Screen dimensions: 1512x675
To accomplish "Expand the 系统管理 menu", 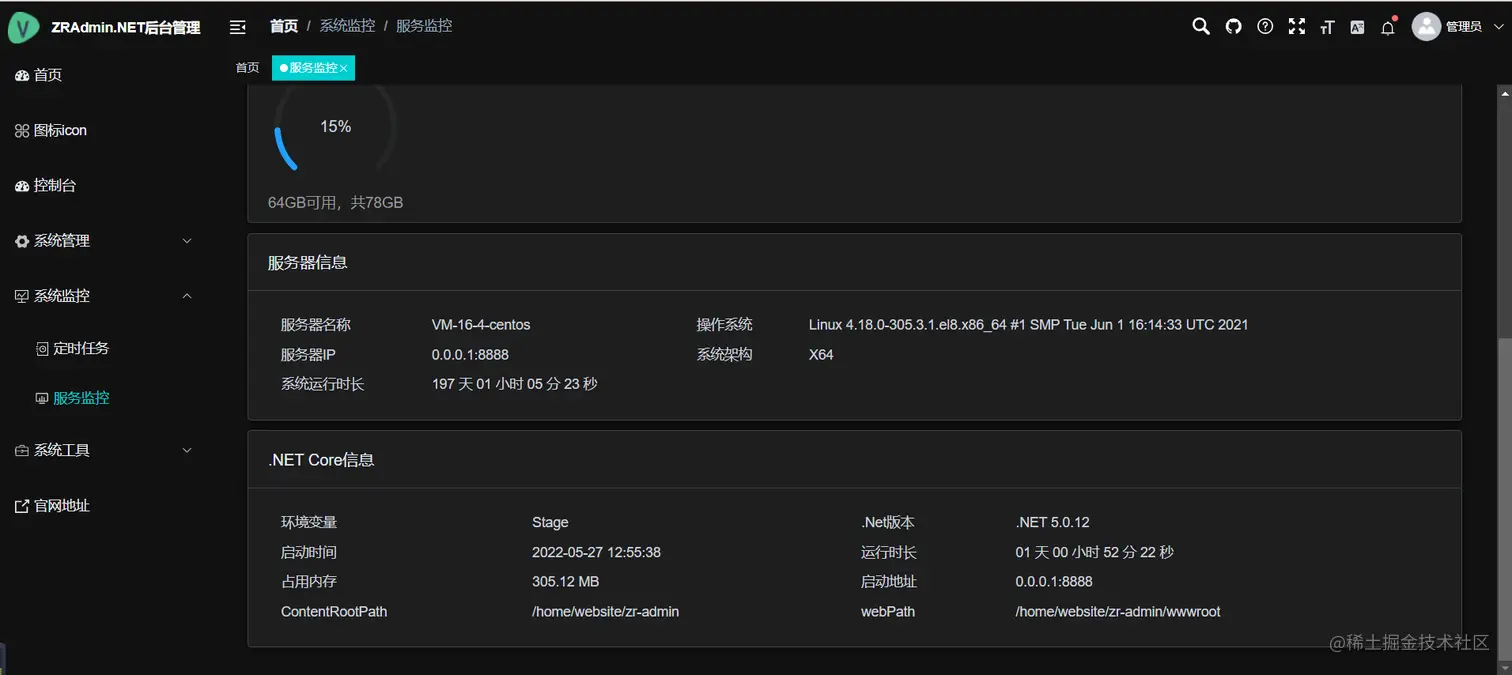I will click(100, 241).
